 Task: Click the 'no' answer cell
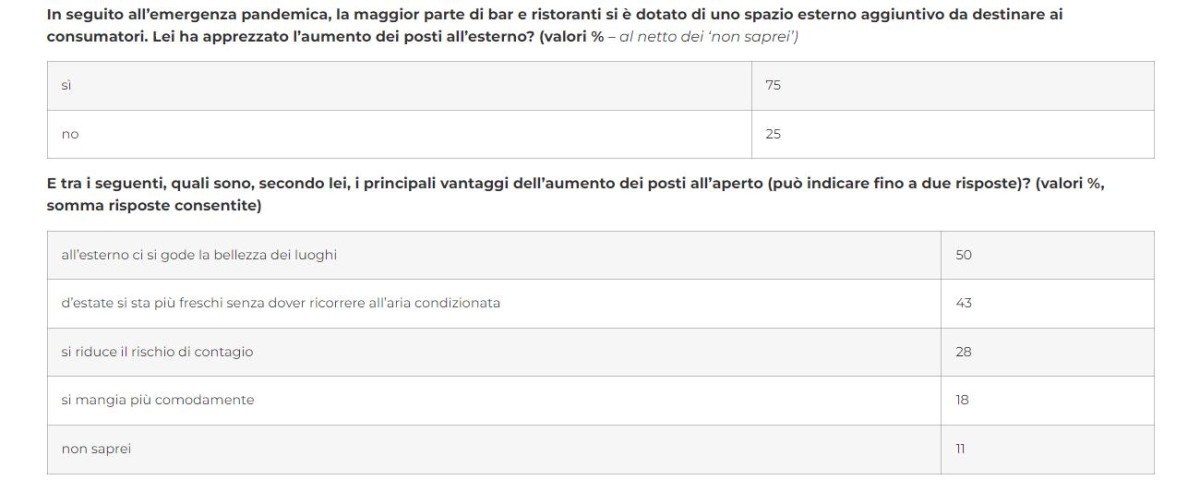70,134
